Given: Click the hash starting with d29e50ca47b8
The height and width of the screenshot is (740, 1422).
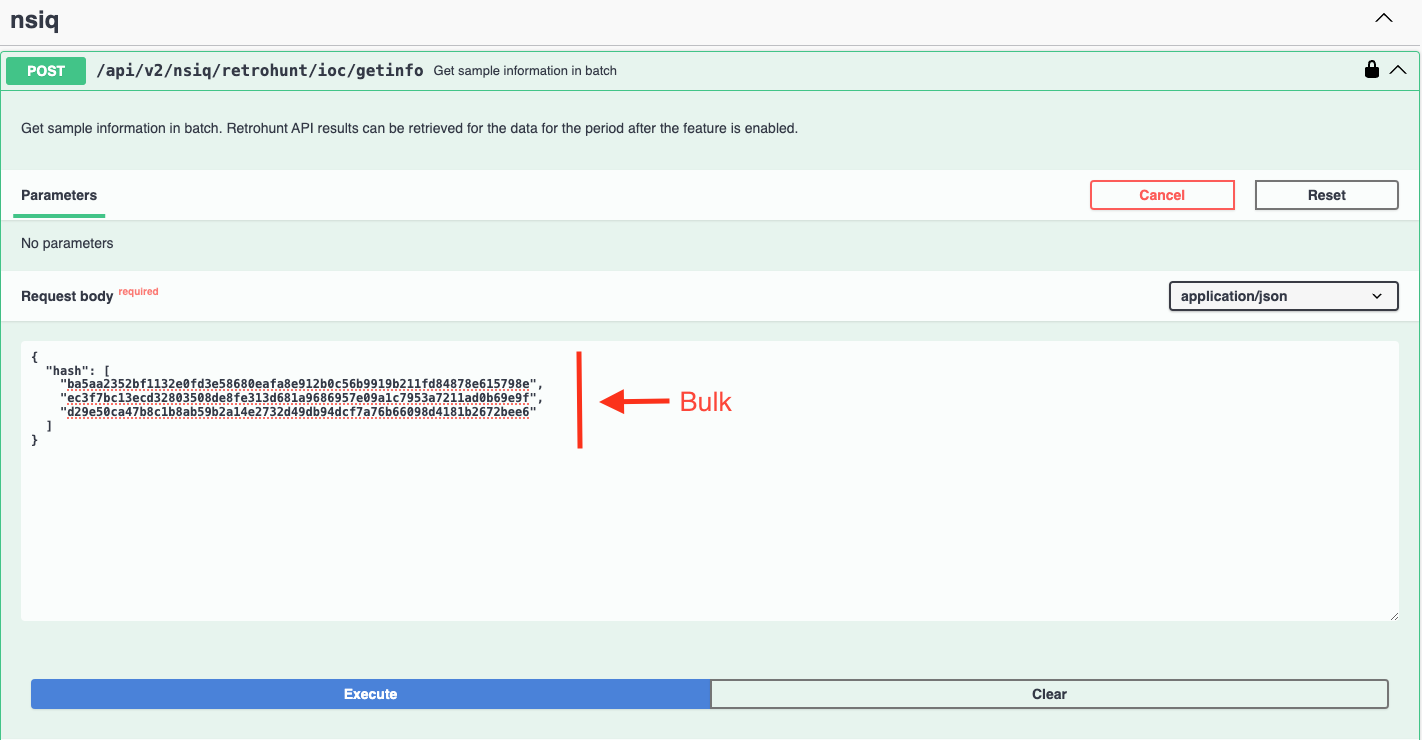Looking at the screenshot, I should 299,411.
